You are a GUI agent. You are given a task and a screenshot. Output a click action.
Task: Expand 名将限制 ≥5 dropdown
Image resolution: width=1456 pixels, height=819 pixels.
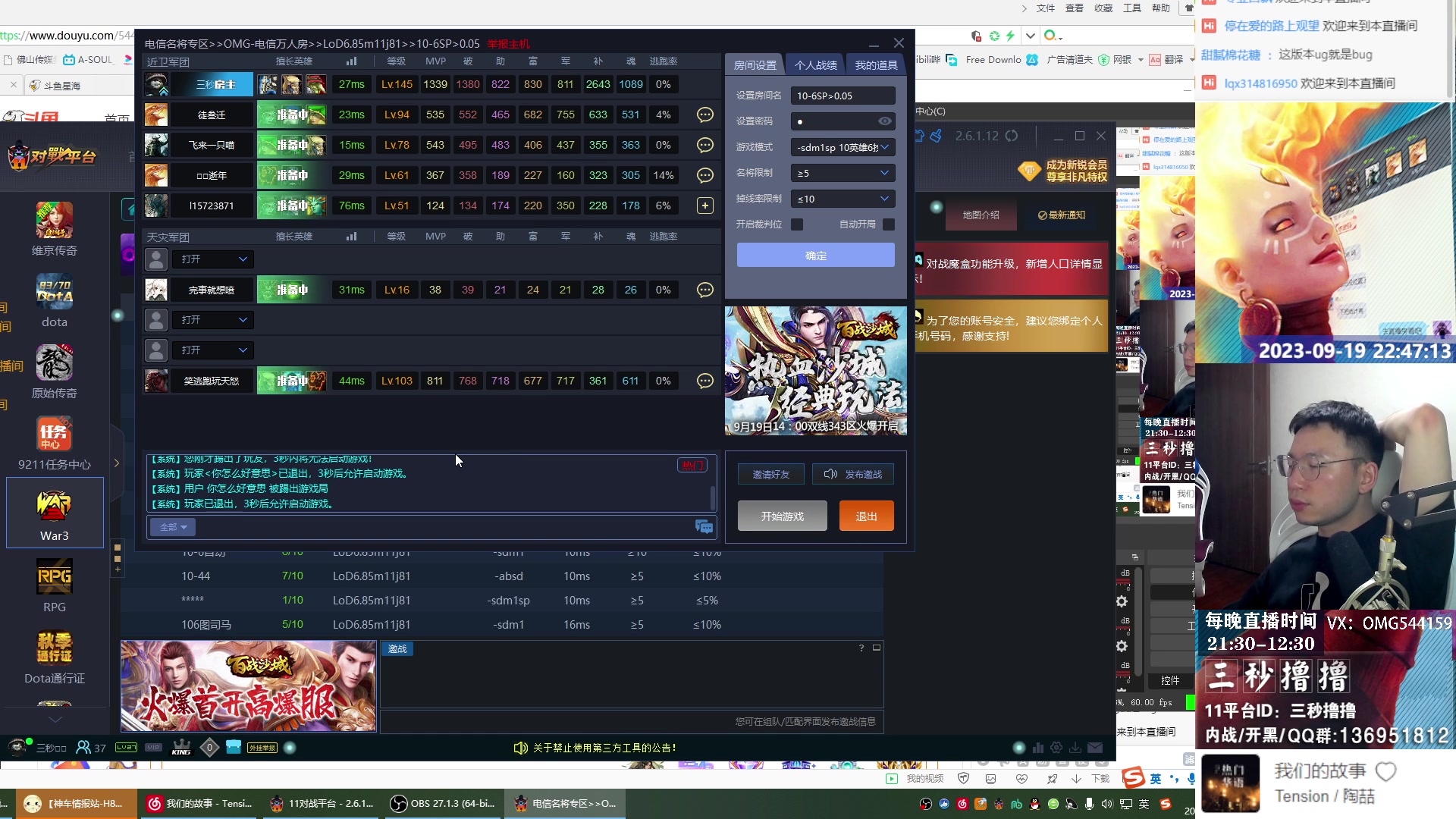pyautogui.click(x=843, y=173)
